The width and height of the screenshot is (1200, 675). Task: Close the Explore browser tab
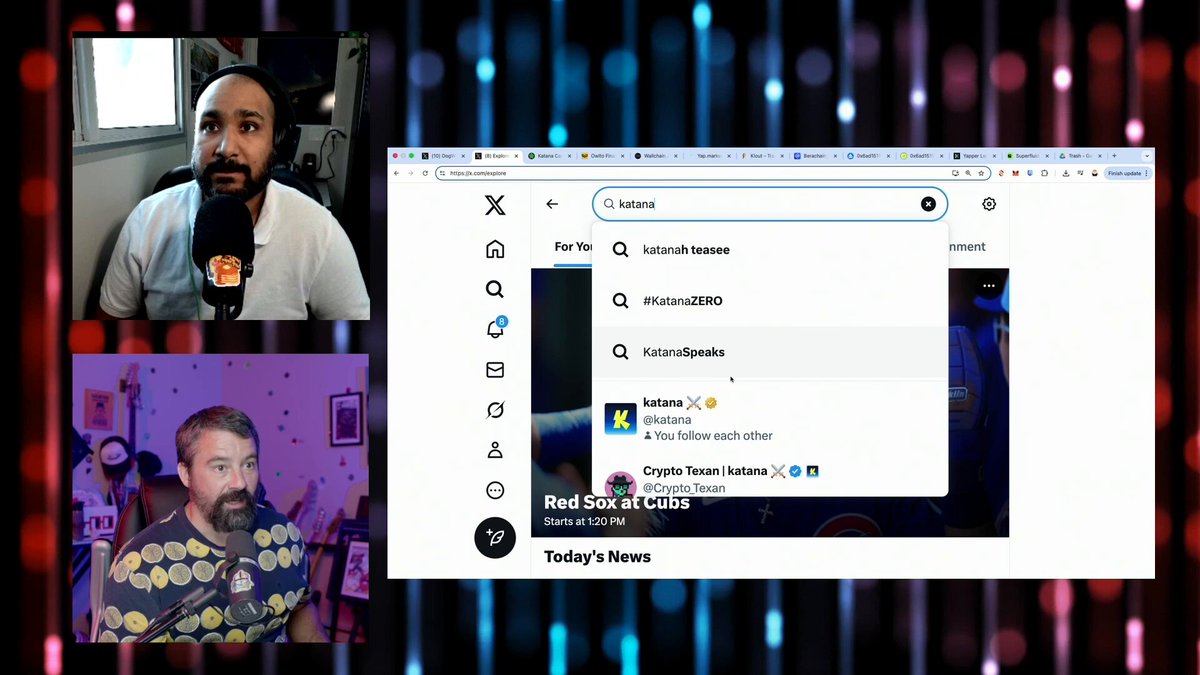(516, 156)
